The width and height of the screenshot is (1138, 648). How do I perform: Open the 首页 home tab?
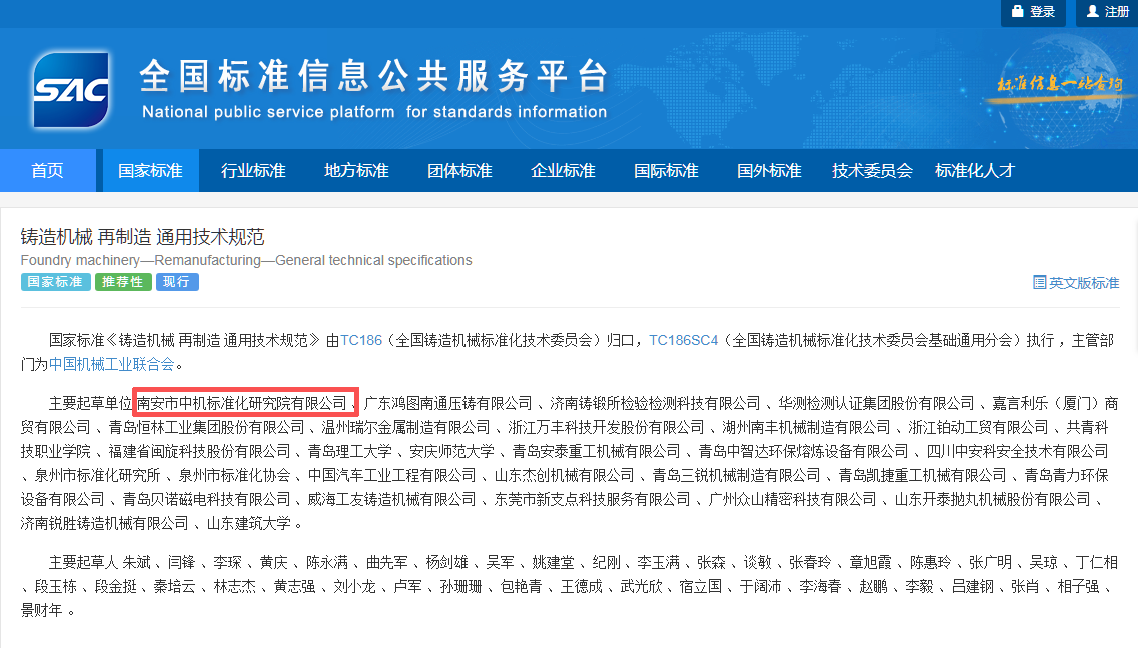47,170
